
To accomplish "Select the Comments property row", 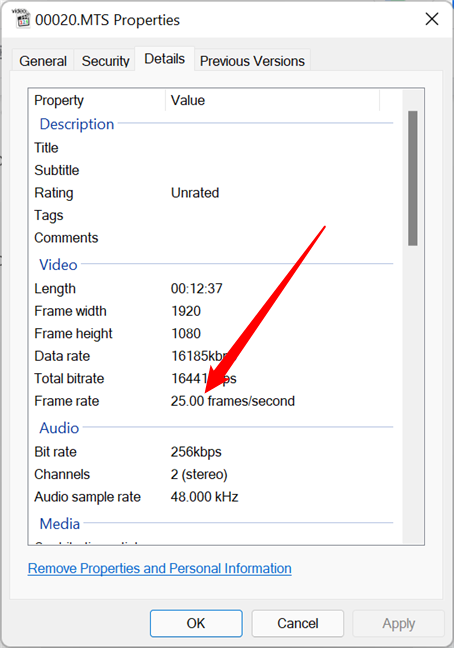I will click(x=213, y=238).
